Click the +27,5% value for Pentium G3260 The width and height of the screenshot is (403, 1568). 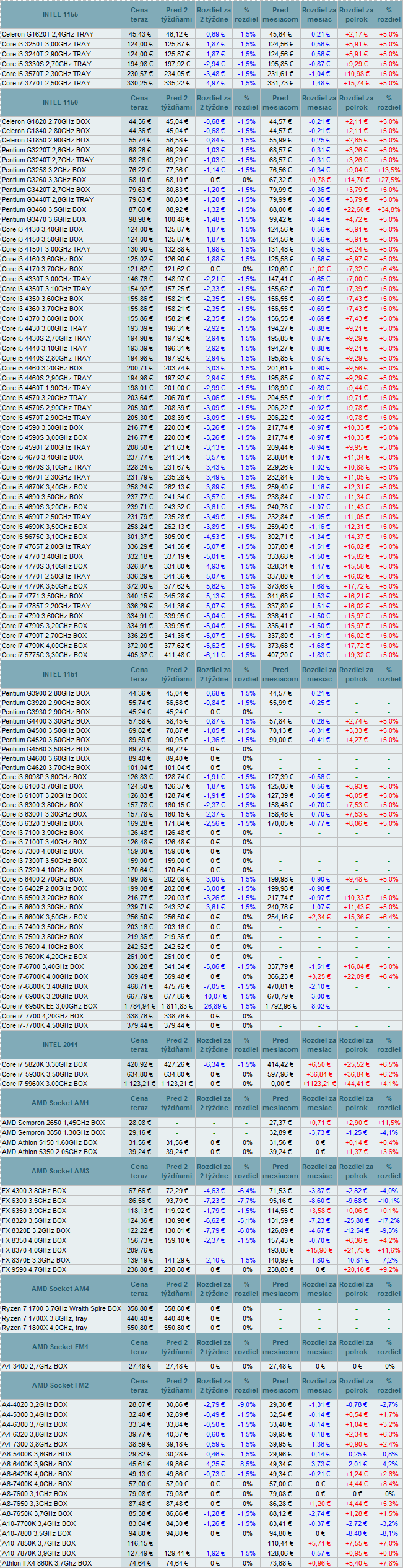tap(389, 180)
